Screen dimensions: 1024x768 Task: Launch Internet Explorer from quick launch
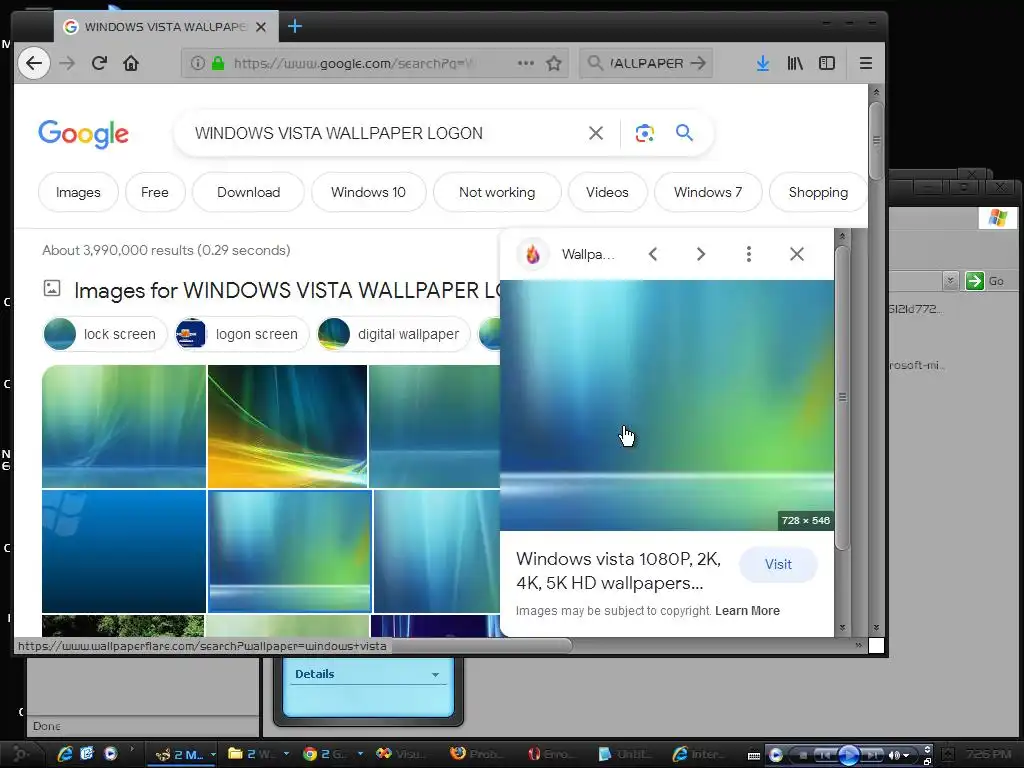tap(65, 754)
